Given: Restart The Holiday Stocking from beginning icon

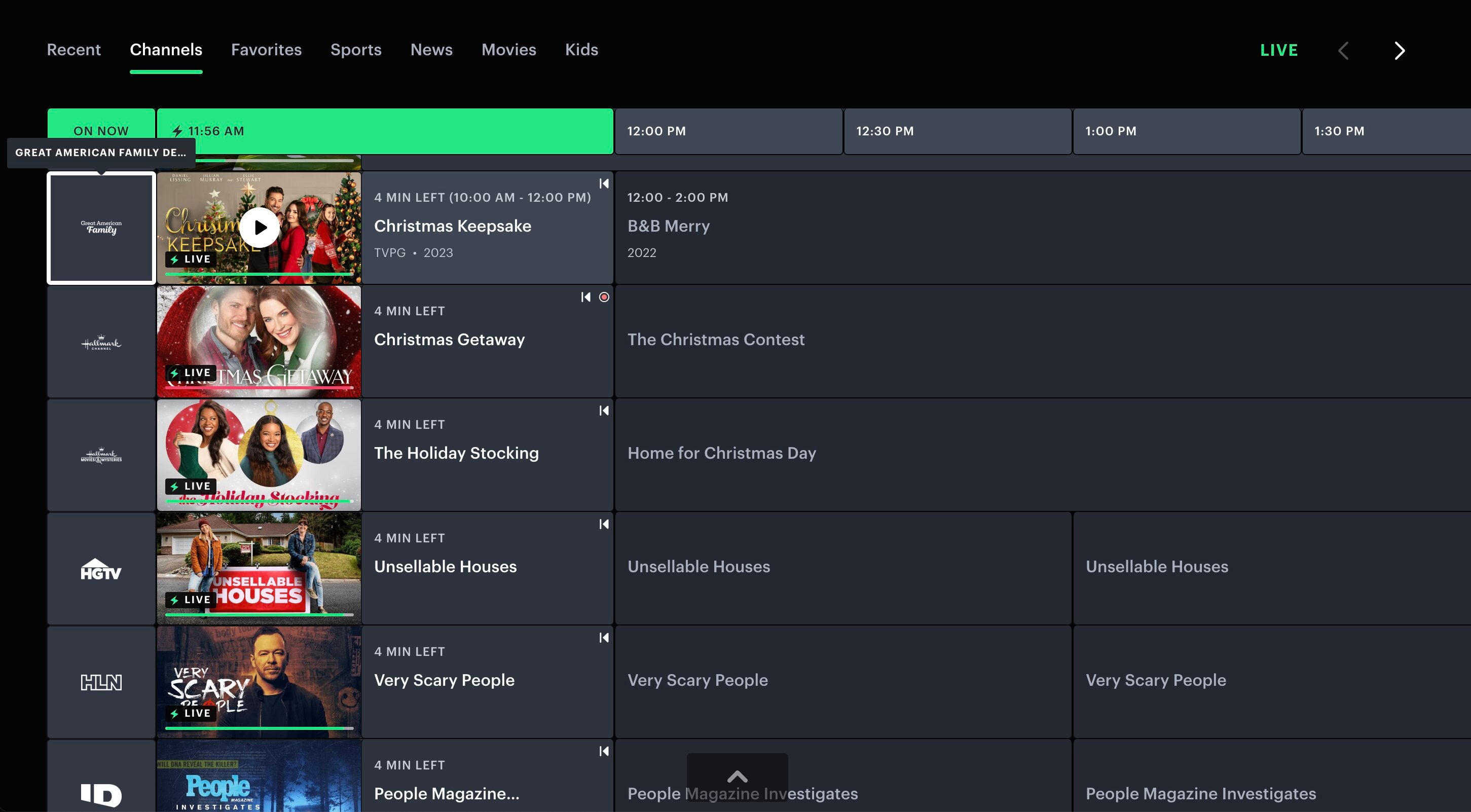Looking at the screenshot, I should click(604, 411).
